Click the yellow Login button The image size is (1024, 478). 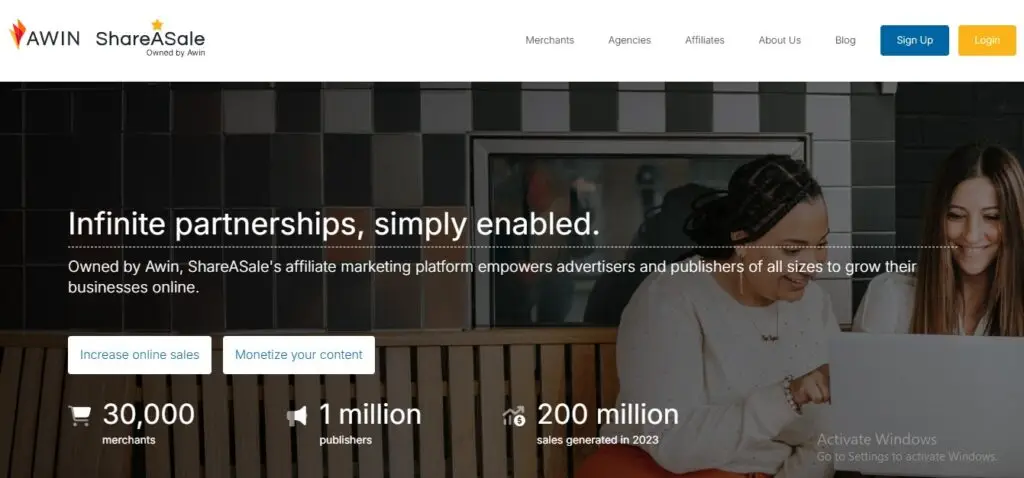point(987,40)
